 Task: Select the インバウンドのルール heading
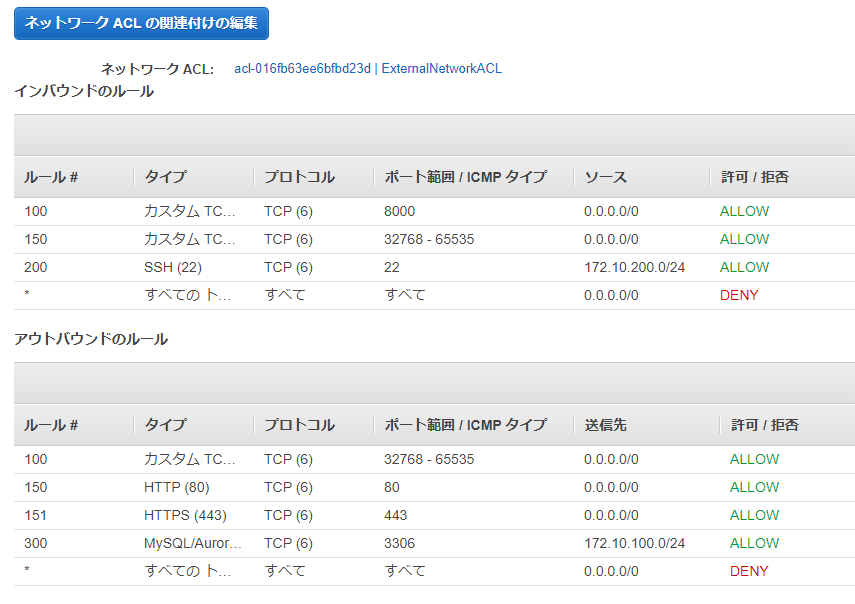(x=84, y=91)
